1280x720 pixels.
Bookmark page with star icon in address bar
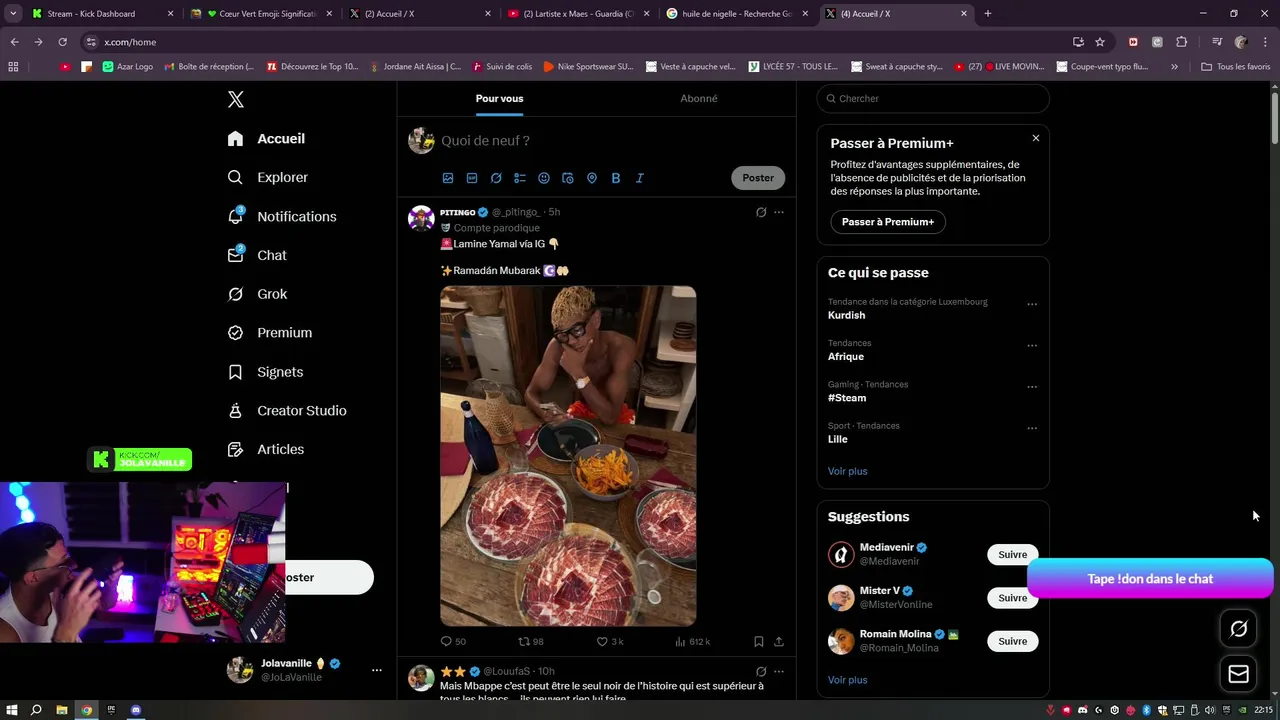click(x=1100, y=42)
